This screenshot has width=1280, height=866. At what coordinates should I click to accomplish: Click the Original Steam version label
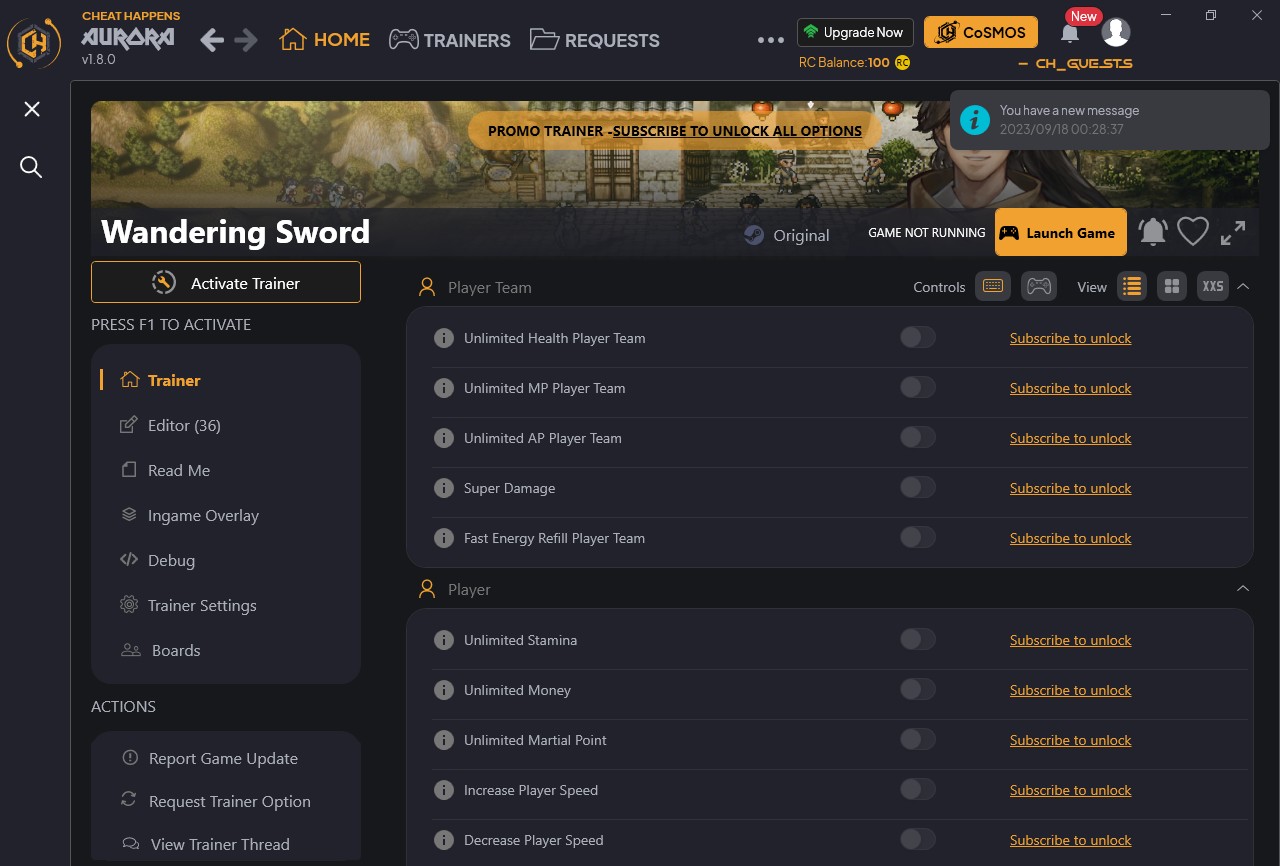(787, 235)
